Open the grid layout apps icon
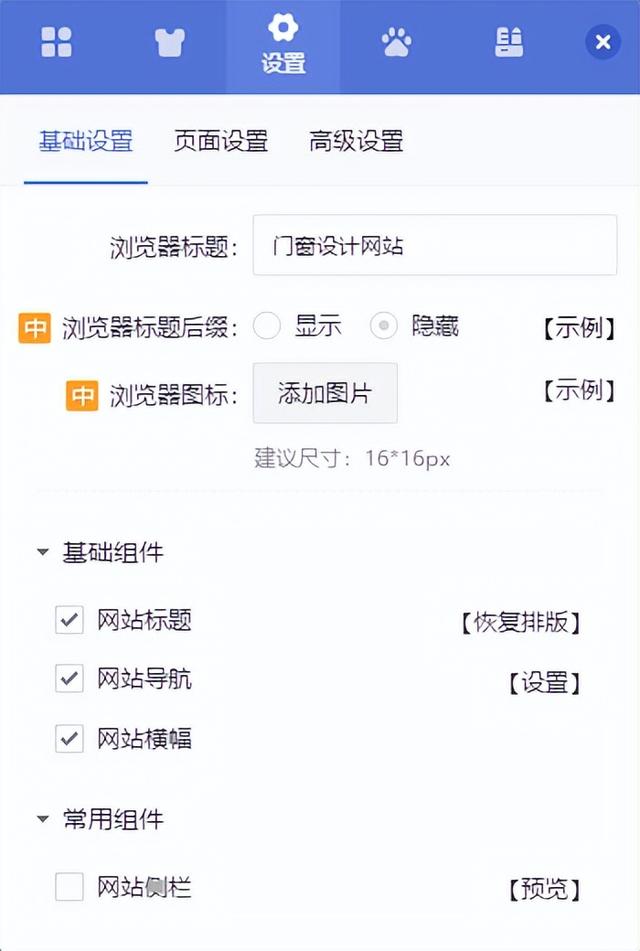Viewport: 640px width, 951px height. click(56, 42)
